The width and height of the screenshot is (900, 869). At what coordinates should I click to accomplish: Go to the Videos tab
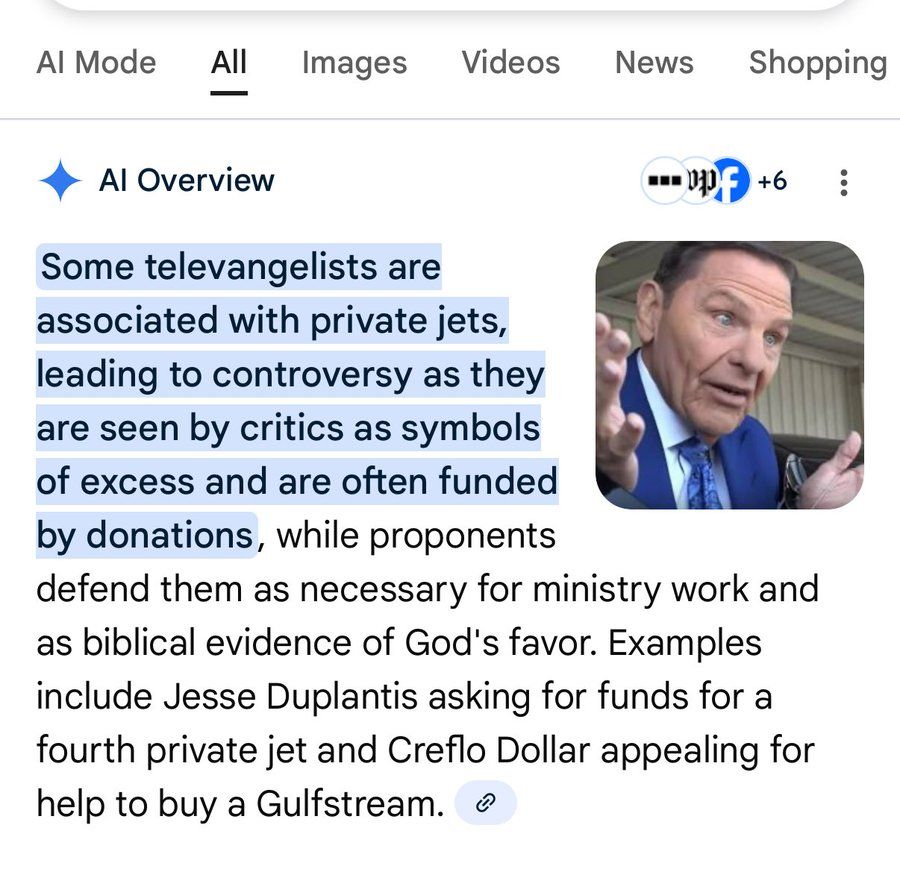click(x=511, y=62)
